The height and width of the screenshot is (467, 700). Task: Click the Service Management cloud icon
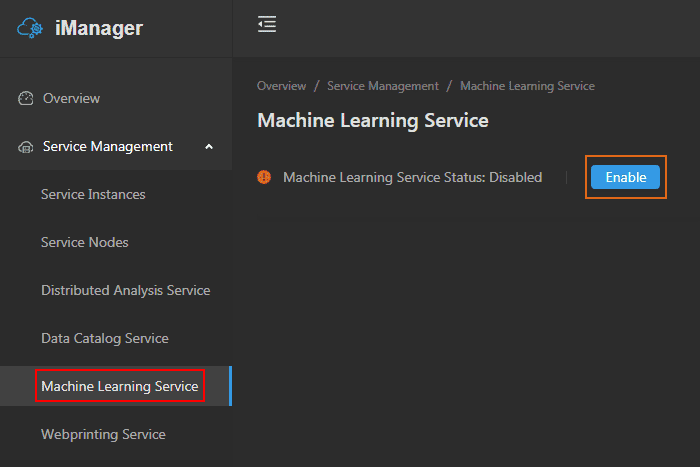[26, 147]
